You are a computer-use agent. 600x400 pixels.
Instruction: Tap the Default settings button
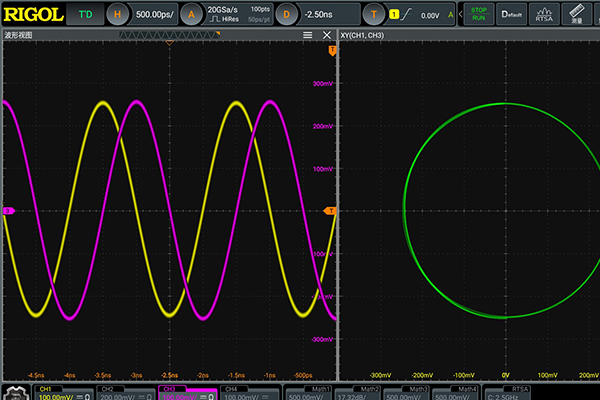click(x=512, y=15)
